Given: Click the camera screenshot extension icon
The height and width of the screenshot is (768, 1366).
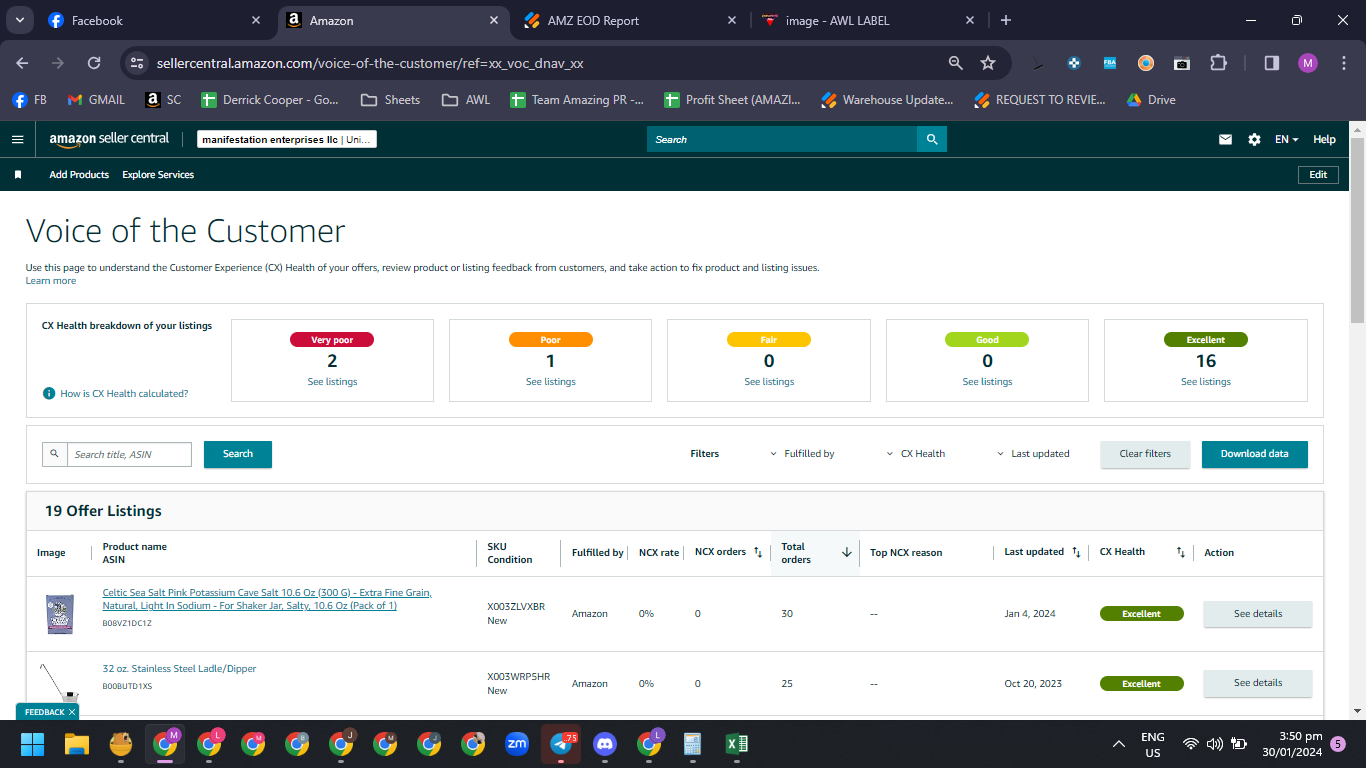Looking at the screenshot, I should click(1182, 63).
